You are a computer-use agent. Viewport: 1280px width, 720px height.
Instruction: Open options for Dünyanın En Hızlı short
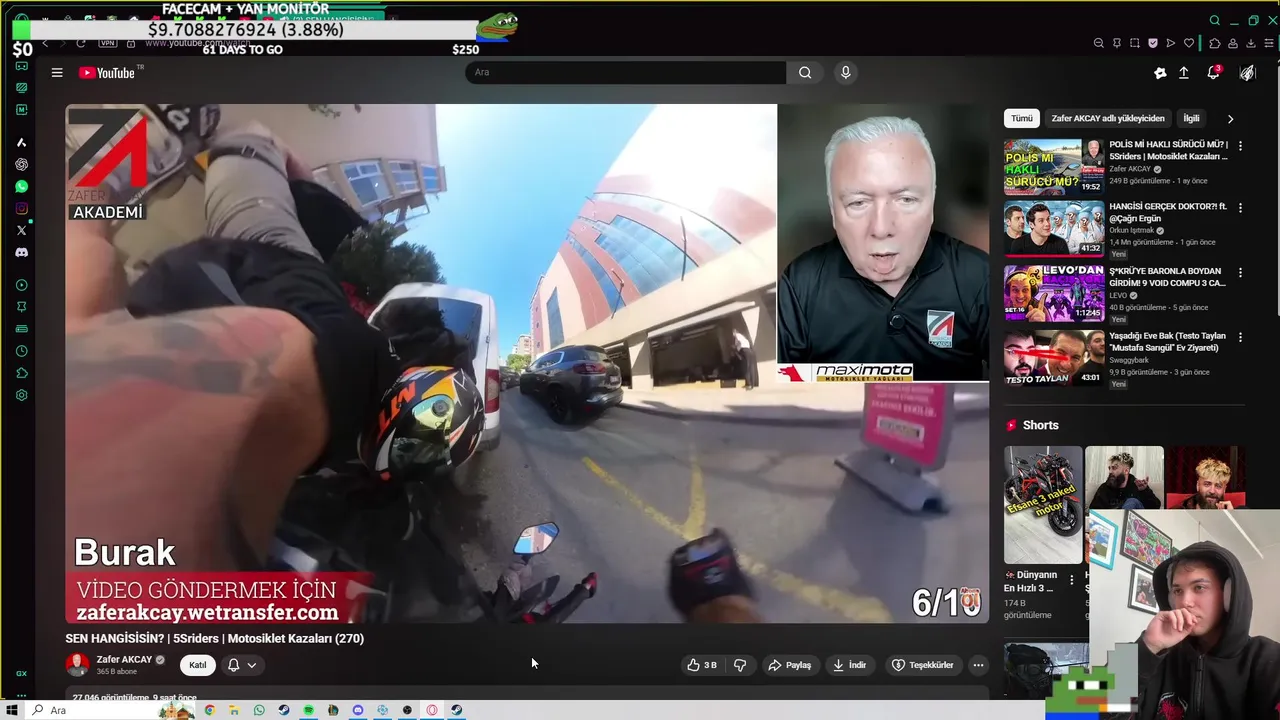tap(1072, 580)
